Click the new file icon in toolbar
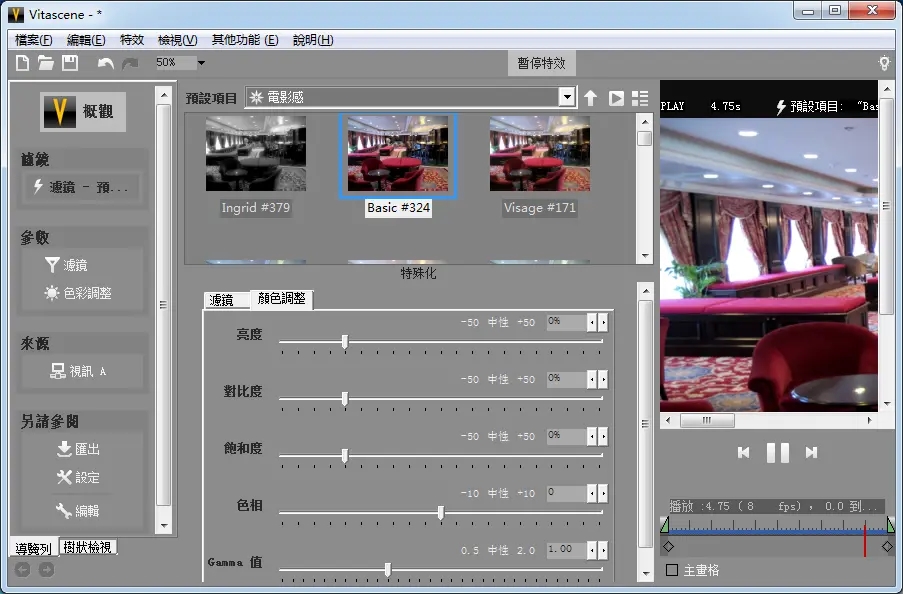Image resolution: width=903 pixels, height=594 pixels. [x=23, y=63]
